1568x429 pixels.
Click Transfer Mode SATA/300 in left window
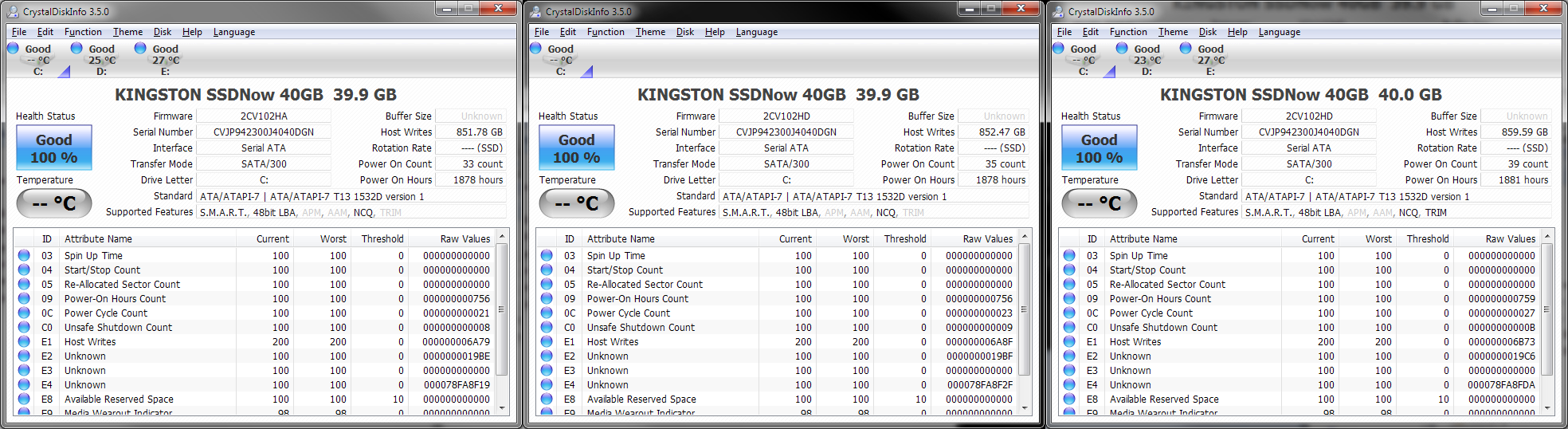pyautogui.click(x=264, y=164)
